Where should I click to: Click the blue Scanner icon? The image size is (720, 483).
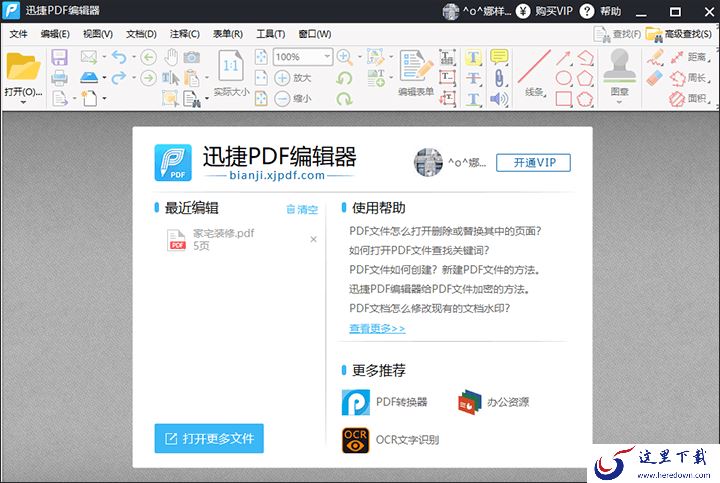(x=89, y=77)
